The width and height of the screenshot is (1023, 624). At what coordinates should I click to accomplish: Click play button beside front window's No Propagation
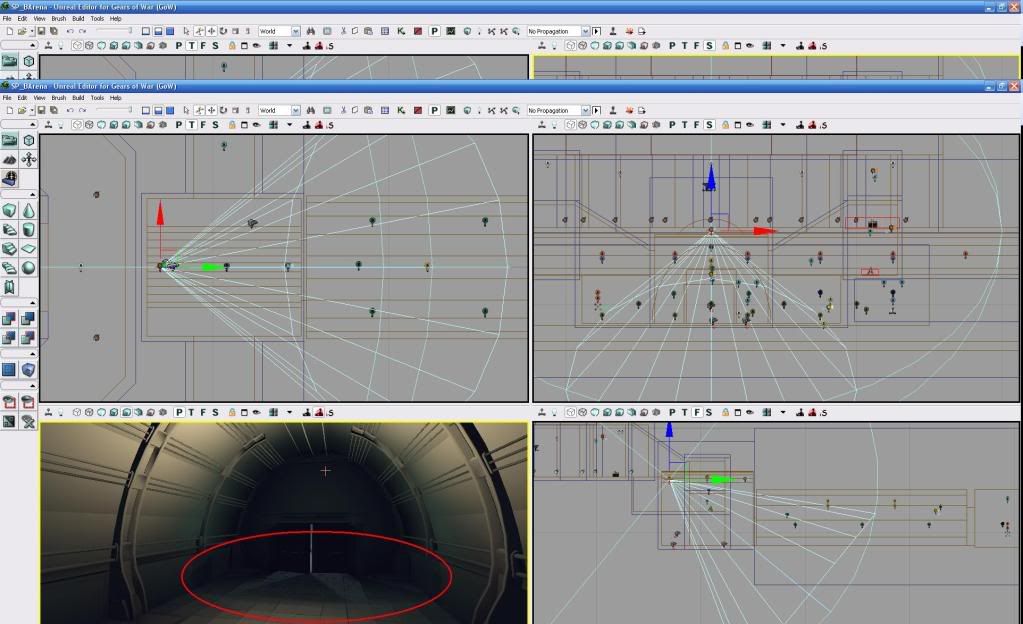(597, 111)
